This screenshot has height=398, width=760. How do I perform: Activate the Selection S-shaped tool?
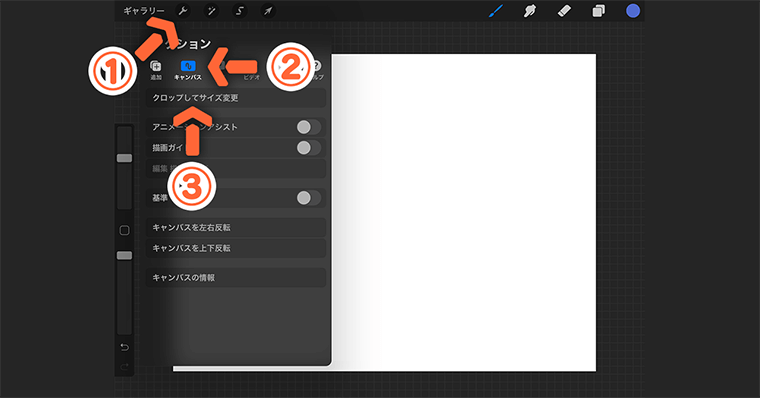click(239, 11)
